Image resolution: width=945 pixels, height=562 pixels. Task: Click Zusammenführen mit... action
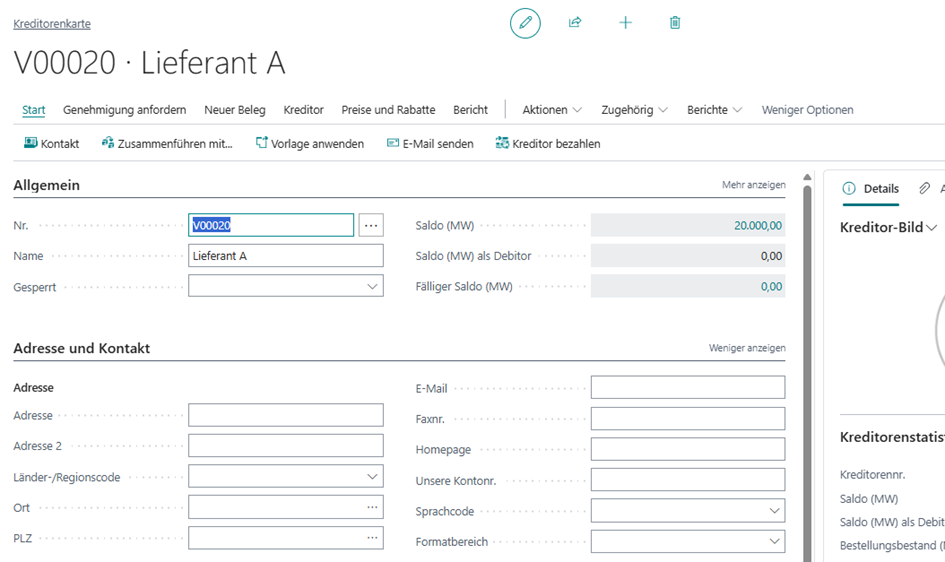pos(167,144)
